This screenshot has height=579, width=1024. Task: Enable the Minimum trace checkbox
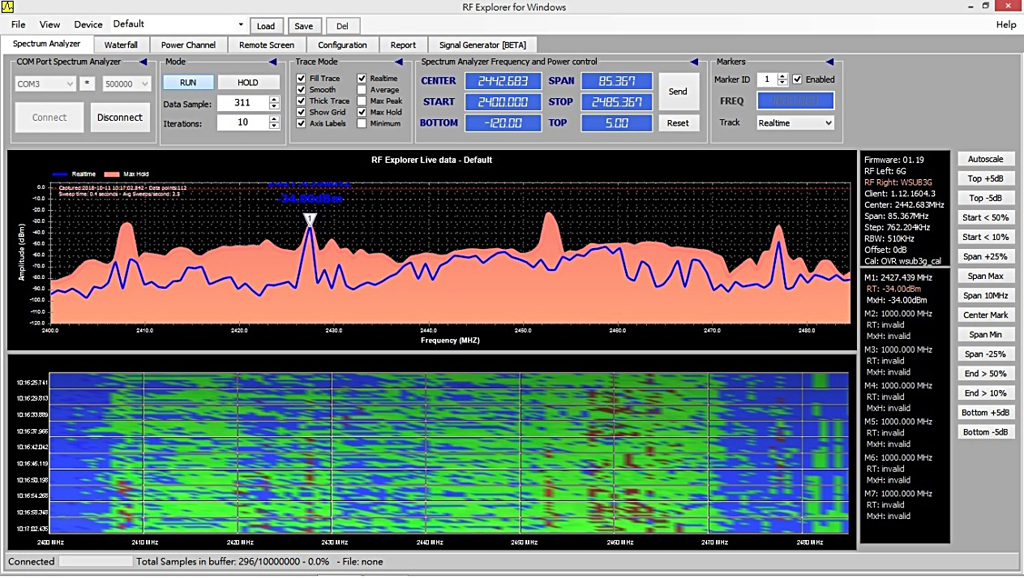pyautogui.click(x=362, y=123)
